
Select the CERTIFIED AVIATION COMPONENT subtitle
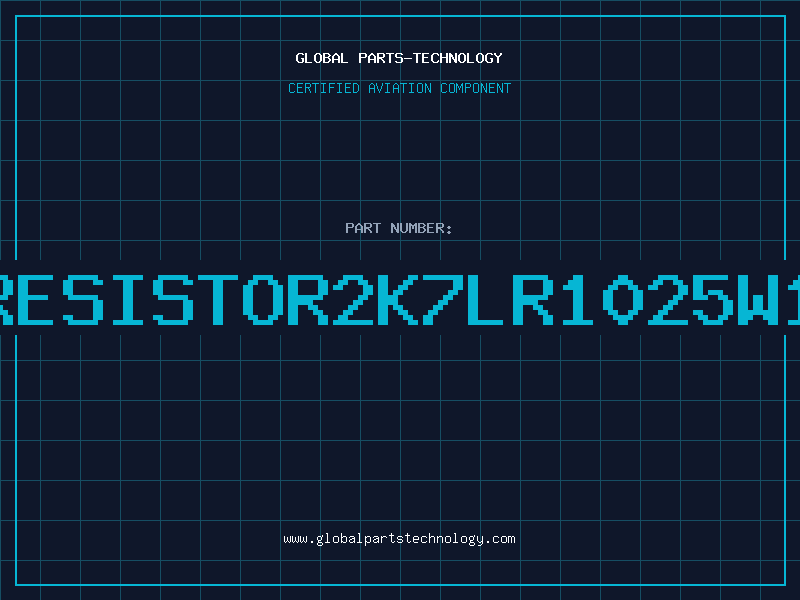(399, 88)
